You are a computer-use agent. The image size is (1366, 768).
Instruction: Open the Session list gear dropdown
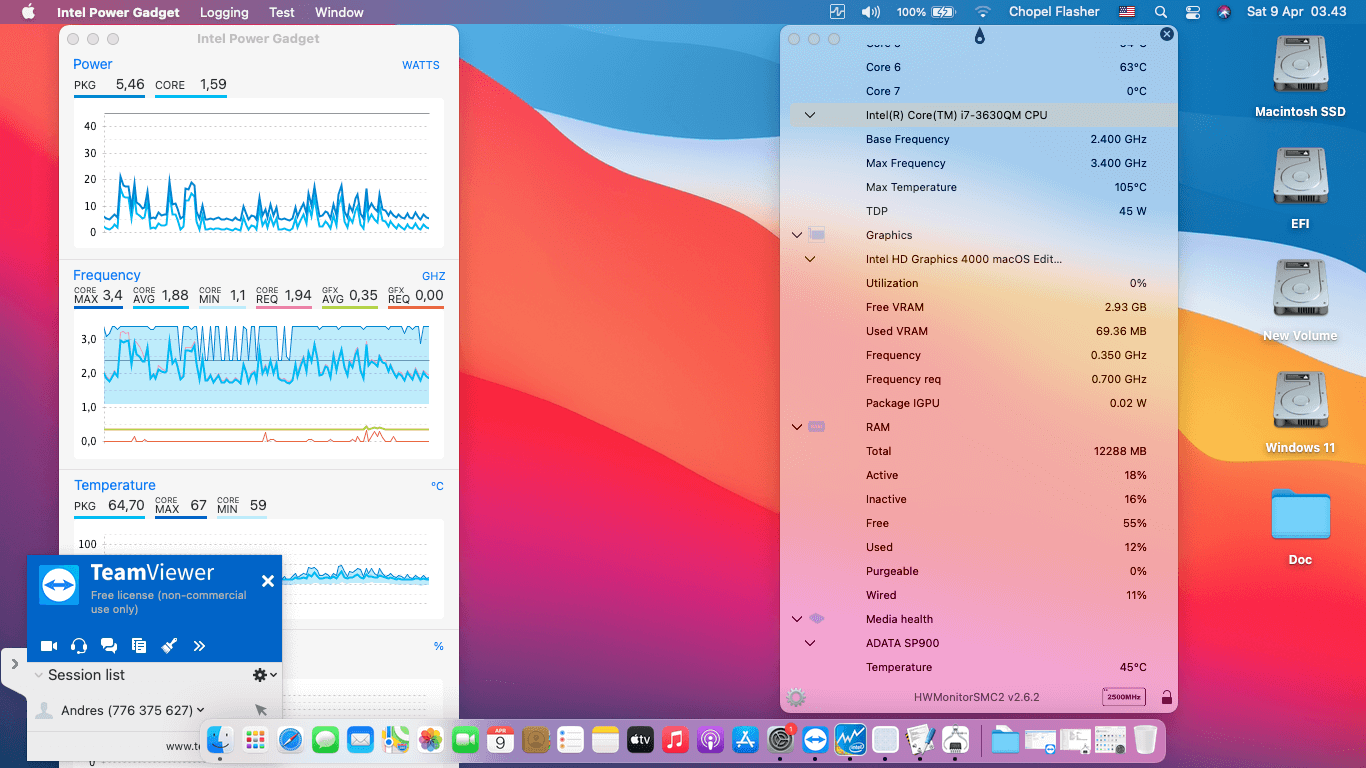(264, 675)
